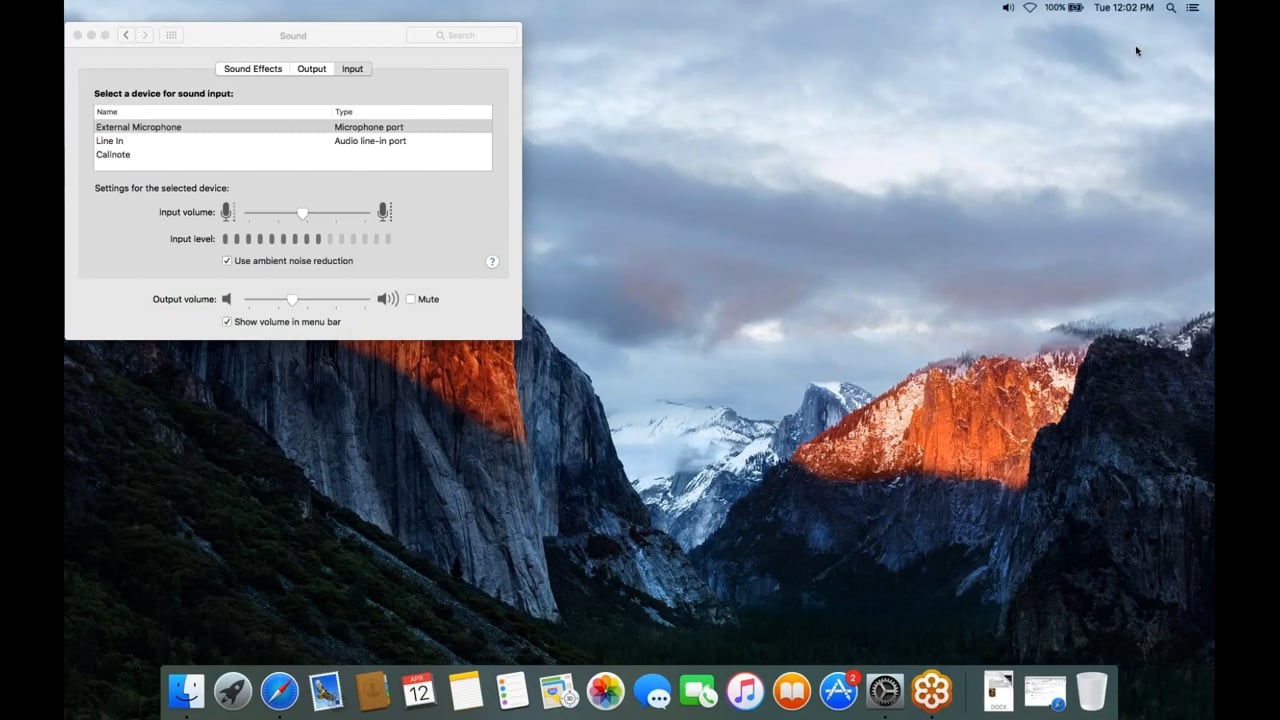Open Spotlight search in menu bar
The image size is (1280, 720).
[x=1171, y=7]
